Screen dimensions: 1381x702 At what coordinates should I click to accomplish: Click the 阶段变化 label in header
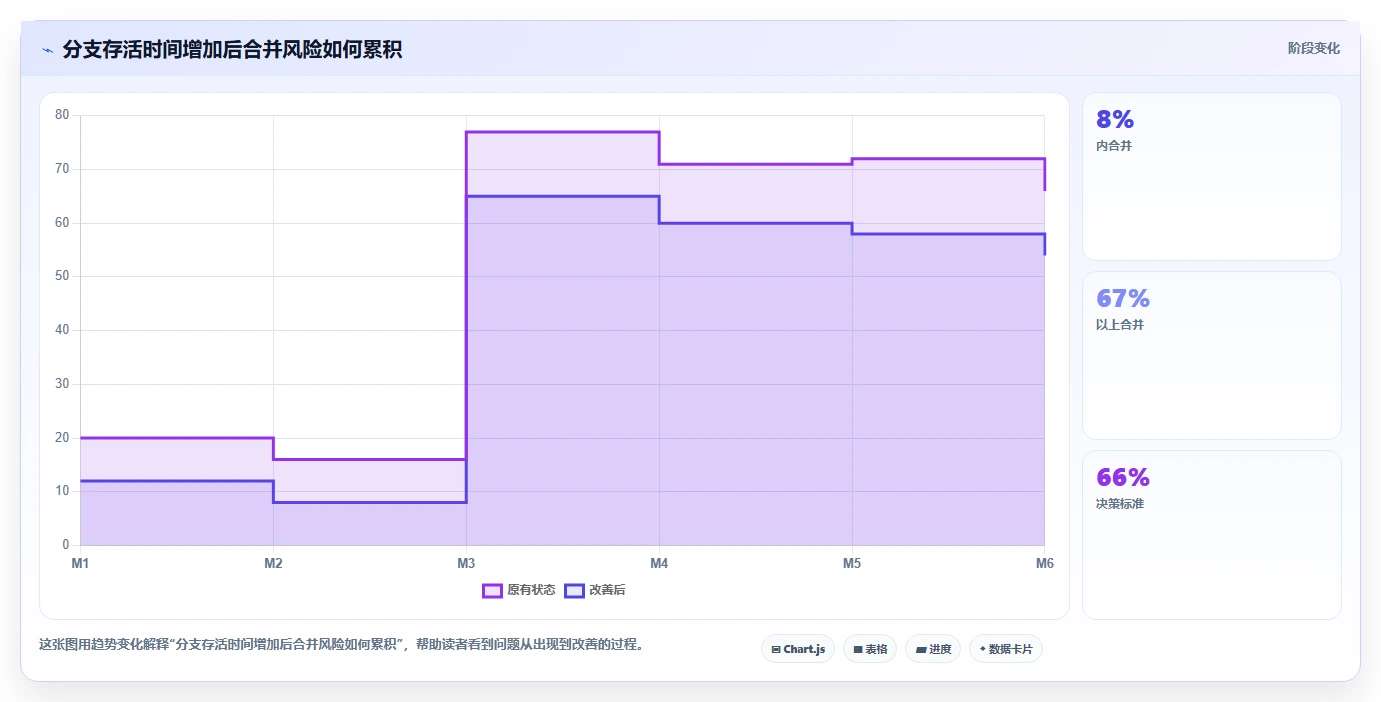point(1313,48)
